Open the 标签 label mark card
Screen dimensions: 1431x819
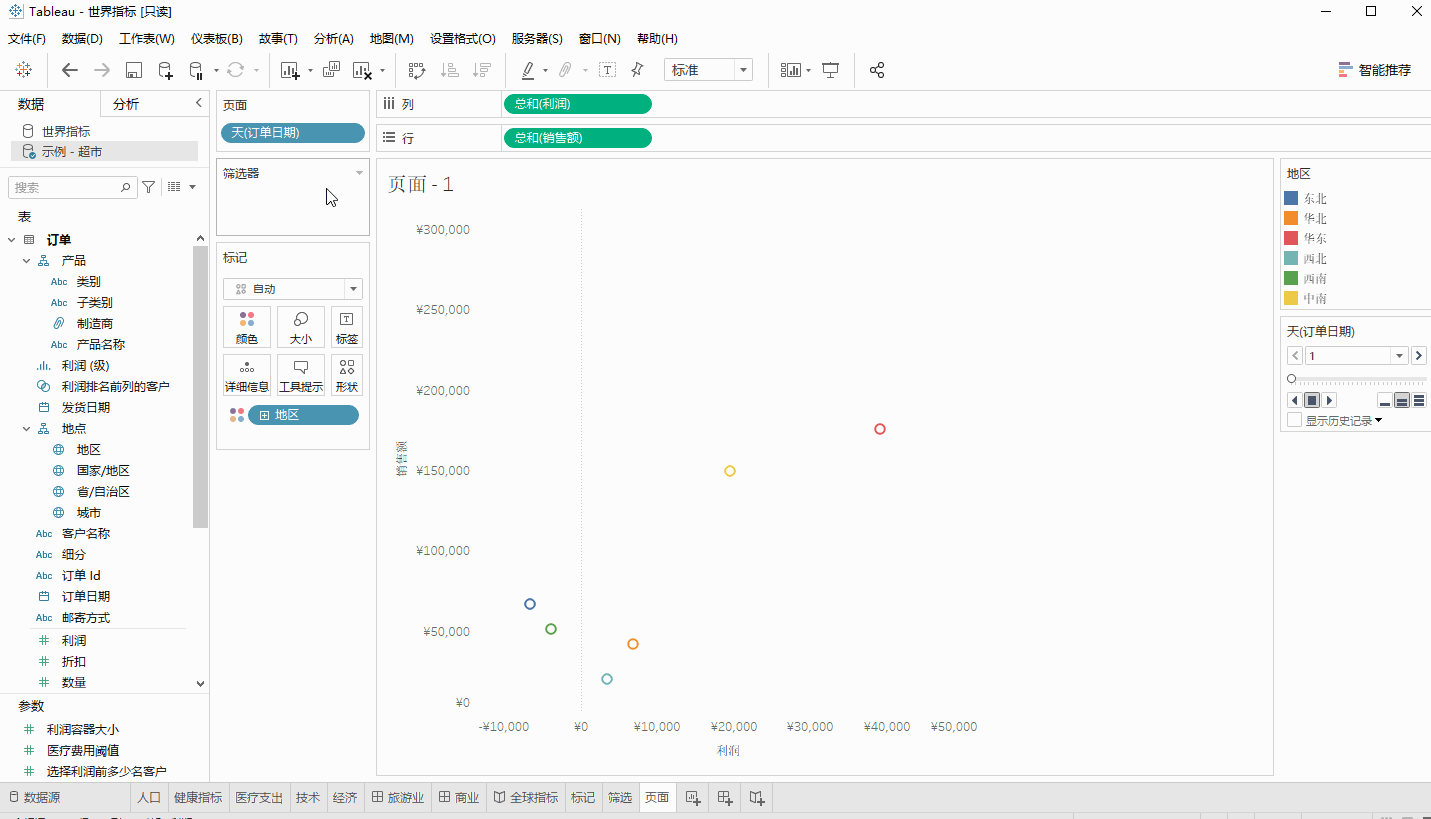347,327
